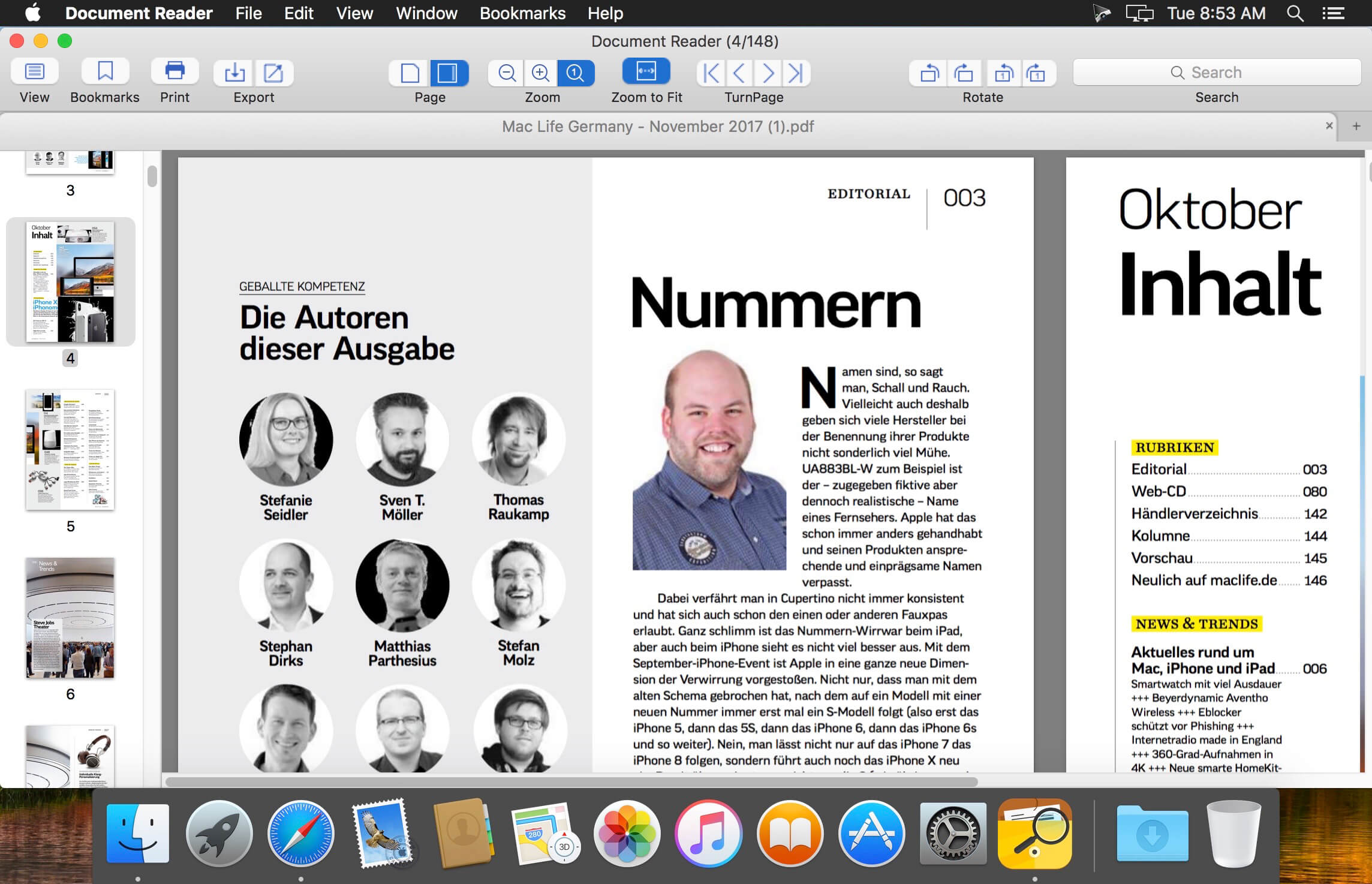Add a new tab with plus button
1372x884 pixels.
point(1356,126)
